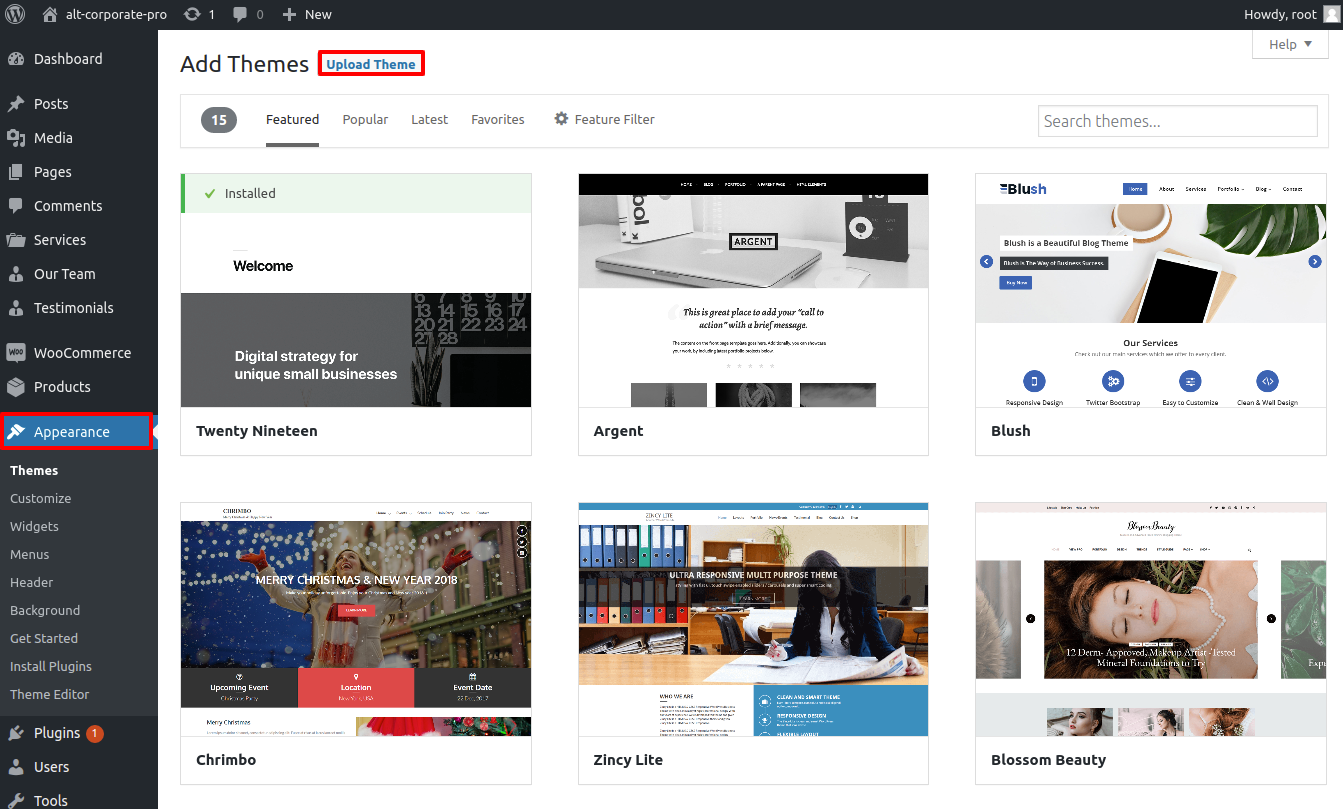Switch to the Popular tab
Screen dimensions: 1343x809
(365, 119)
